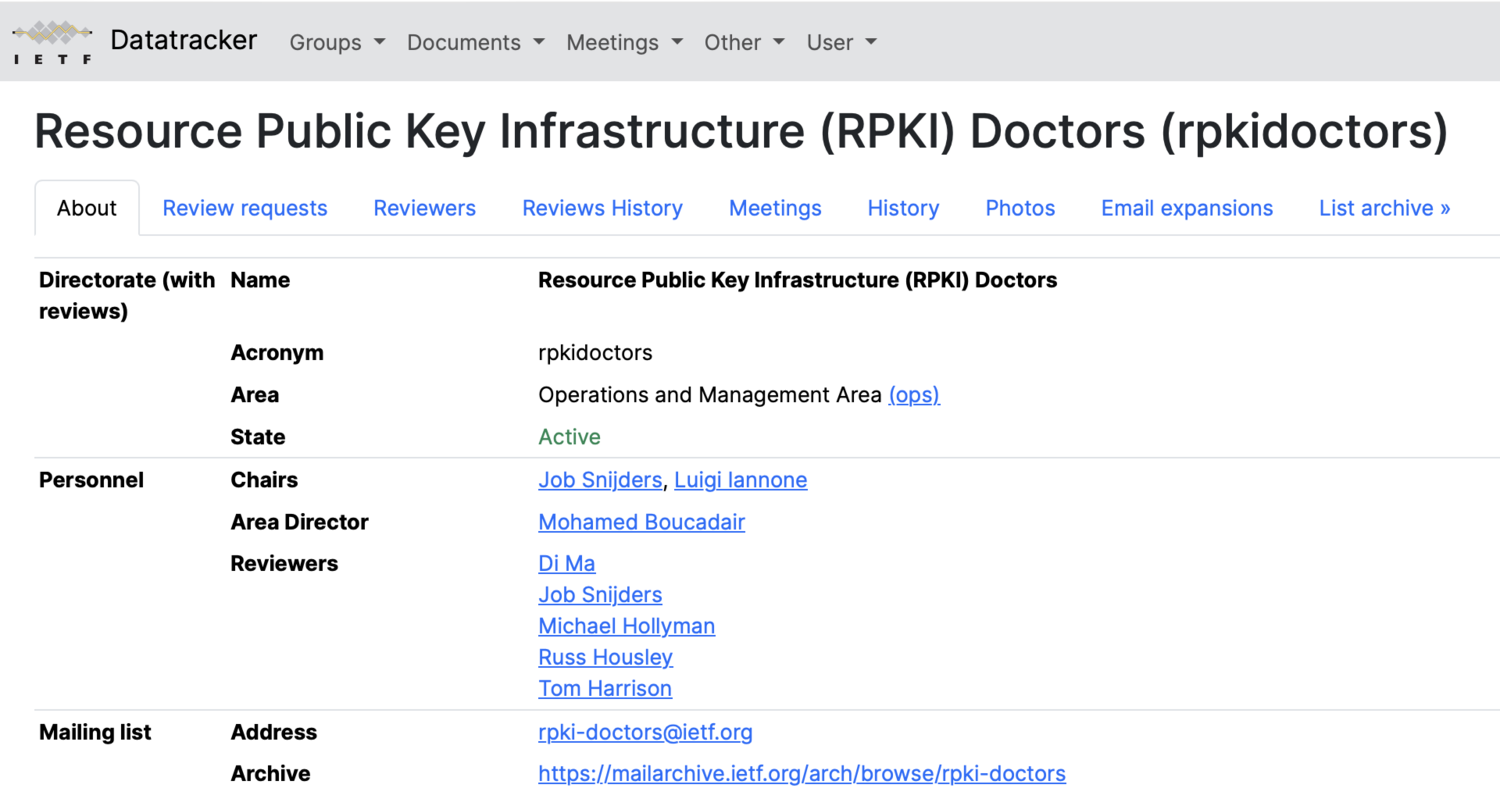Viewport: 1500px width, 806px height.
Task: Click the 'Operations and Management Area' text
Action: (x=710, y=395)
